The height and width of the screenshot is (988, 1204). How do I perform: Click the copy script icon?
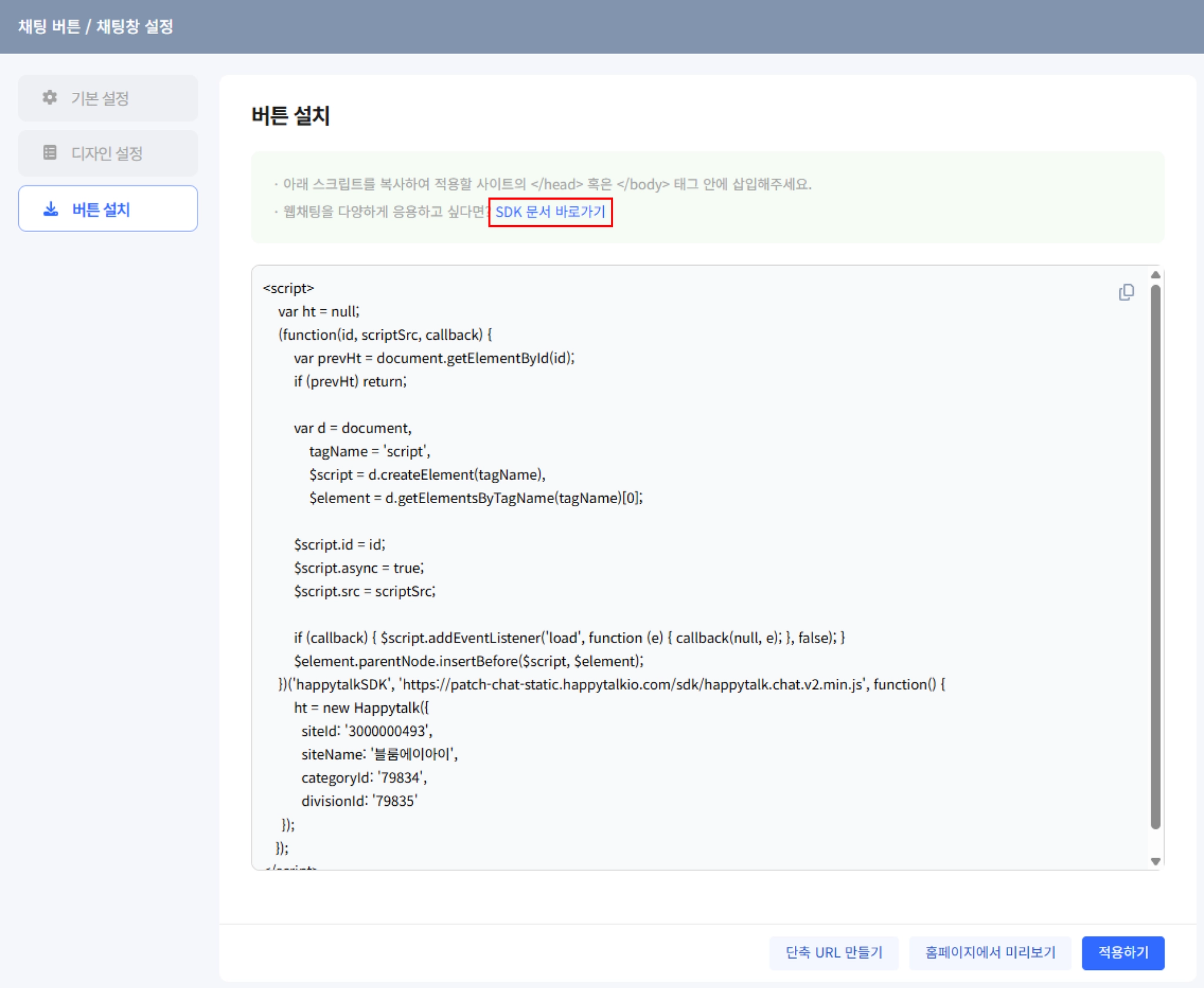click(x=1126, y=292)
